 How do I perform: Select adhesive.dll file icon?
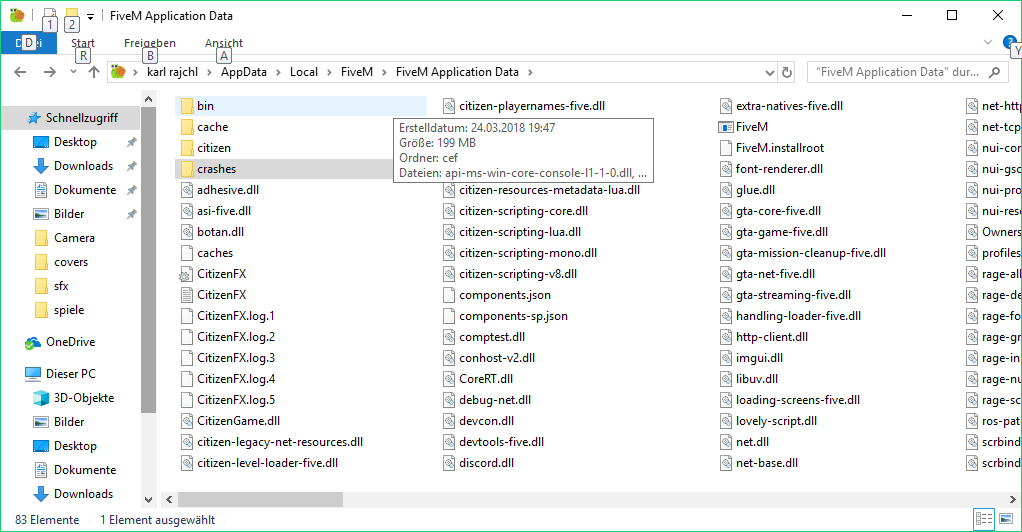pyautogui.click(x=187, y=190)
